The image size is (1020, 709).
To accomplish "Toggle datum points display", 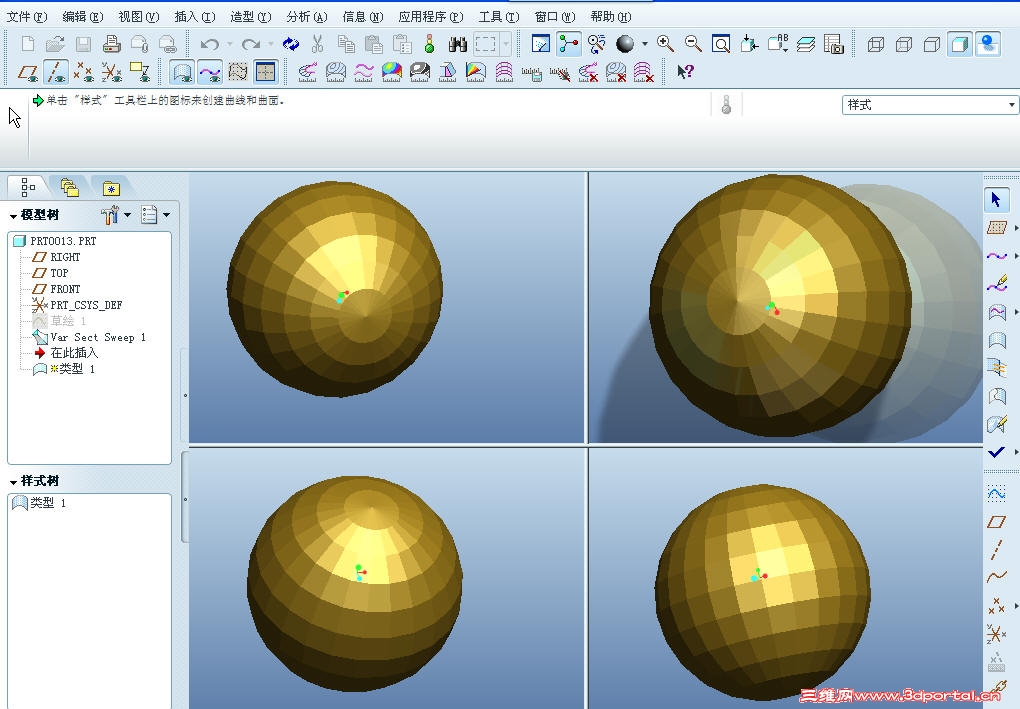I will click(x=84, y=72).
